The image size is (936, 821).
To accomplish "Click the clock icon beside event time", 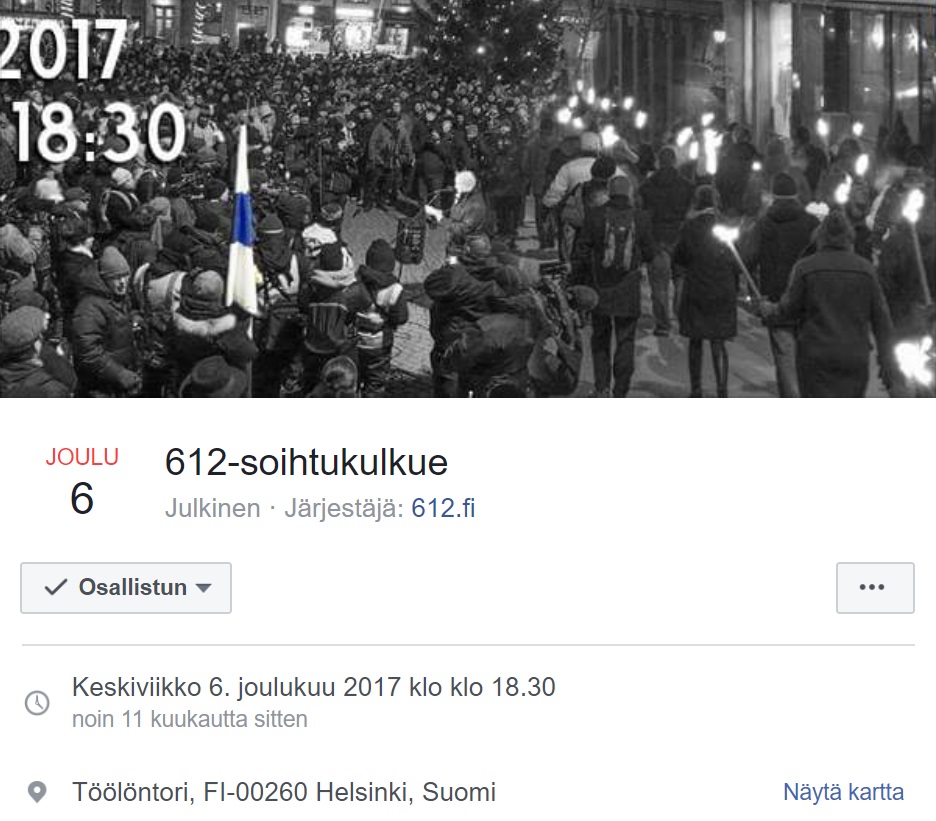I will [x=37, y=703].
